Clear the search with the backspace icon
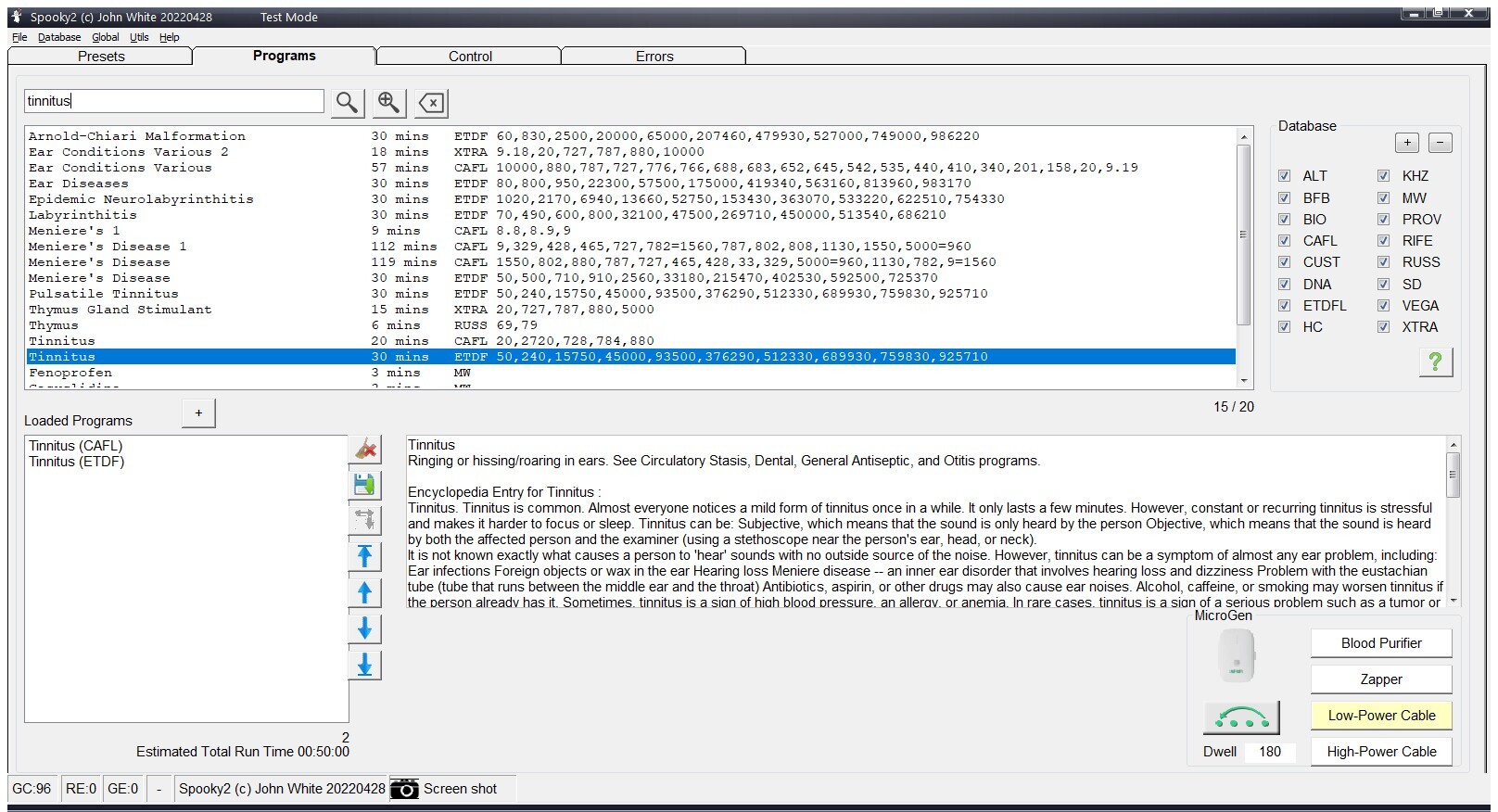Screen dimensions: 1498x812 [432, 102]
